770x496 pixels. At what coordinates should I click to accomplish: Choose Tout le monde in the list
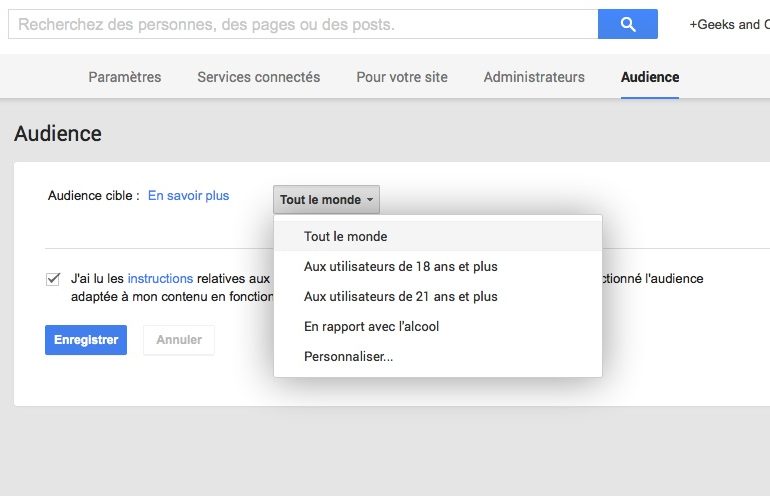point(345,237)
